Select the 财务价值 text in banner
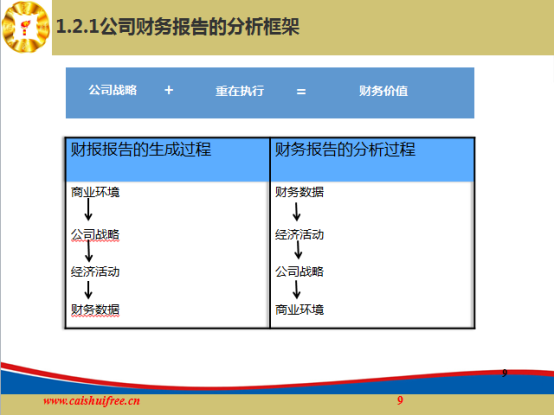The width and height of the screenshot is (554, 415). point(383,91)
